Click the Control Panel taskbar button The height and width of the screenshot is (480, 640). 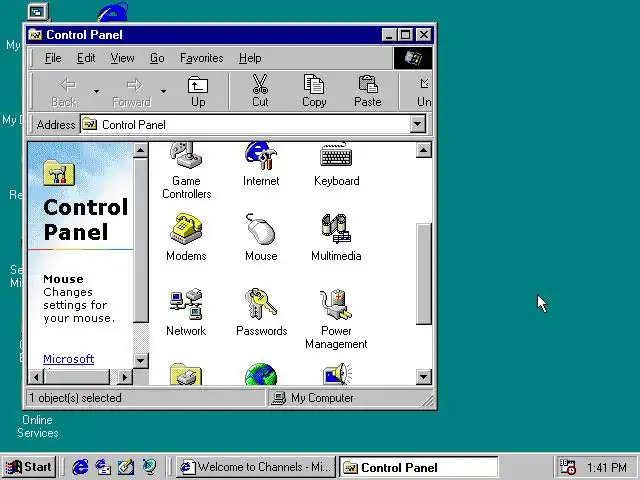point(419,467)
